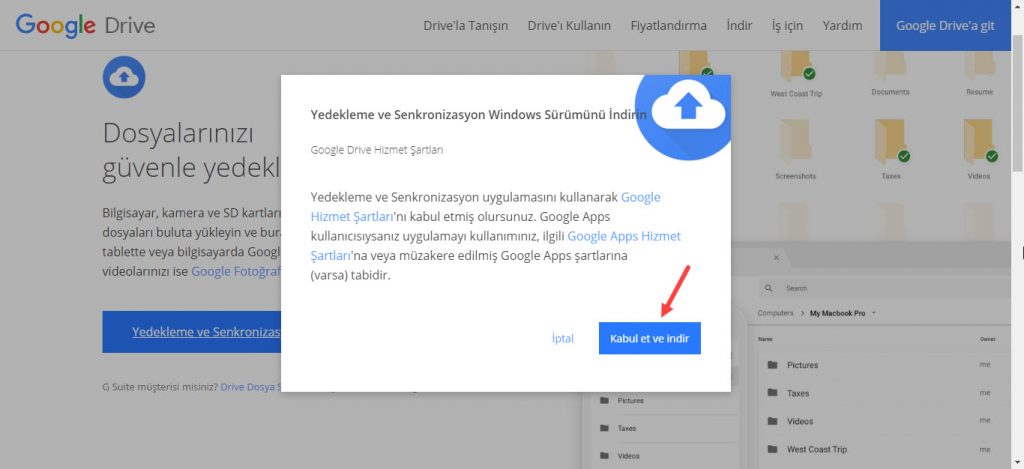Click Taxes folder icon in file list
The height and width of the screenshot is (469, 1024).
[773, 393]
